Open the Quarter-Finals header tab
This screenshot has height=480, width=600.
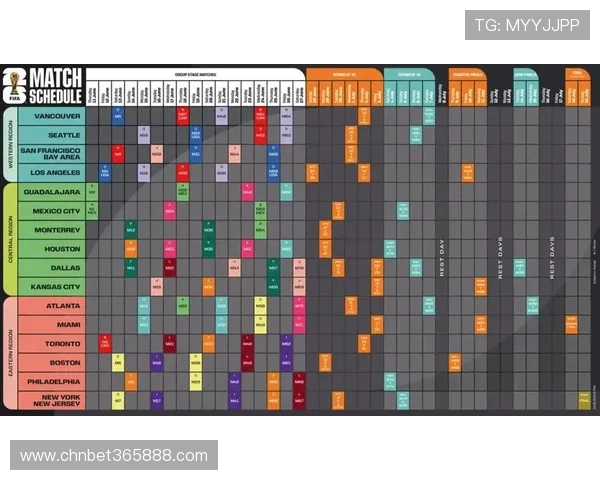click(468, 74)
